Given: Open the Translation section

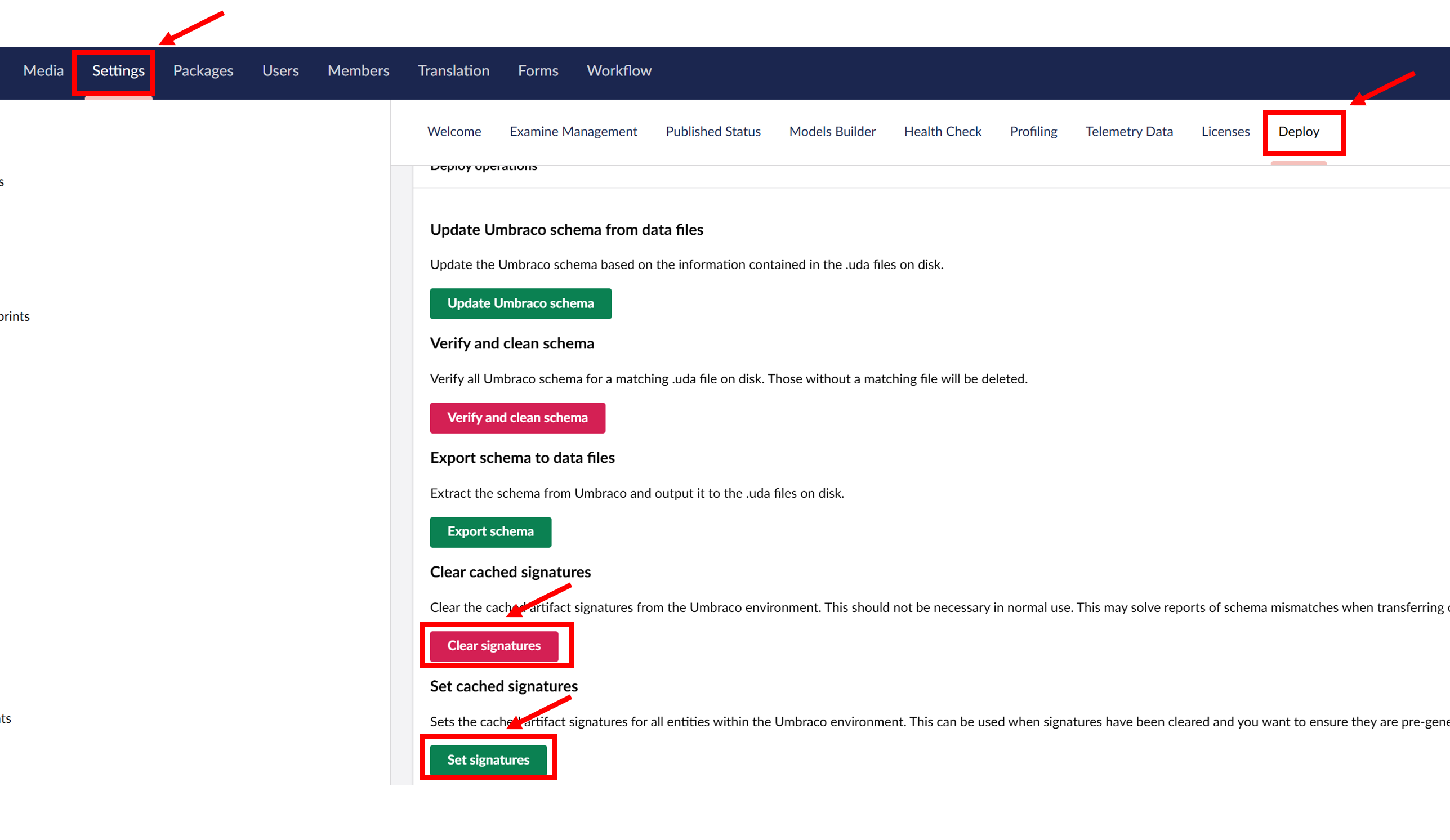Looking at the screenshot, I should 453,71.
